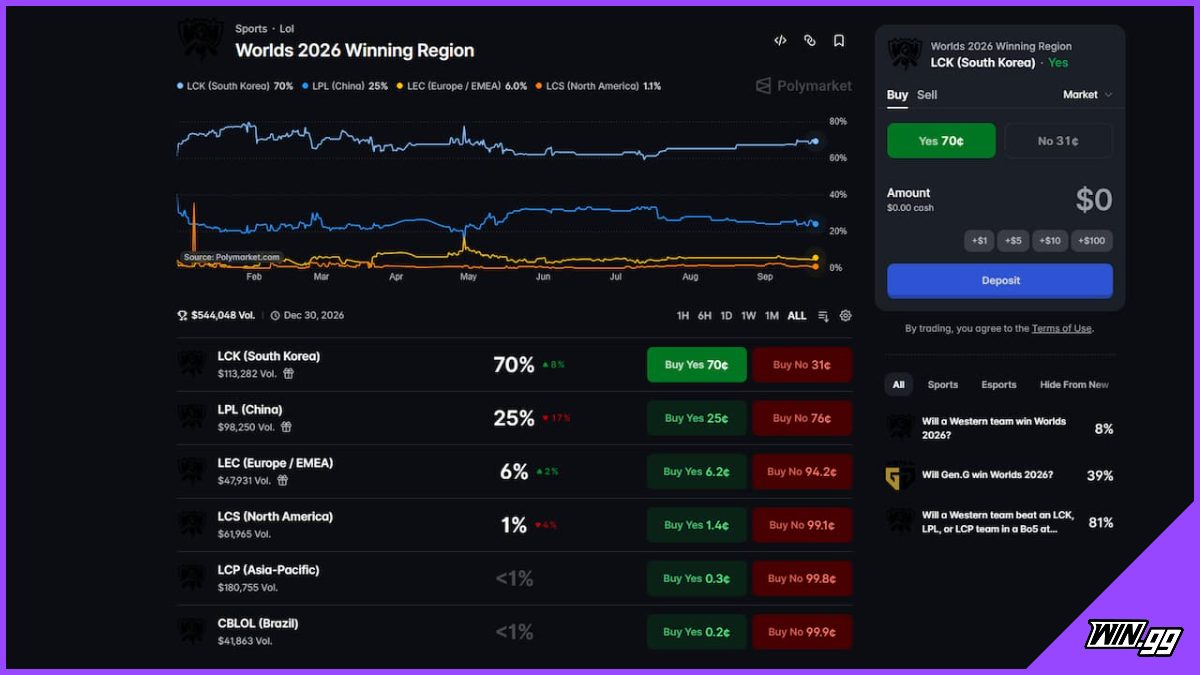
Task: Open the Terms of Use link
Action: coord(1061,329)
